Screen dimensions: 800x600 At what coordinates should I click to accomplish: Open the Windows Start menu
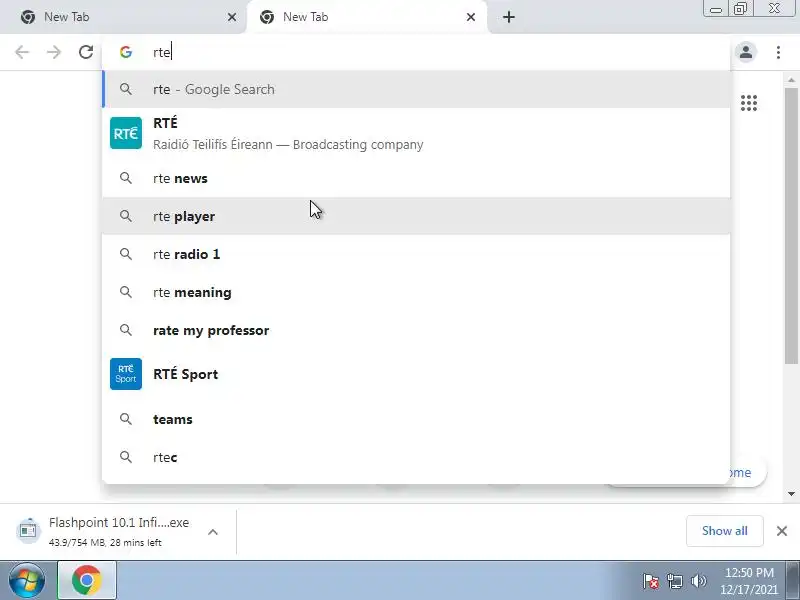(x=27, y=581)
